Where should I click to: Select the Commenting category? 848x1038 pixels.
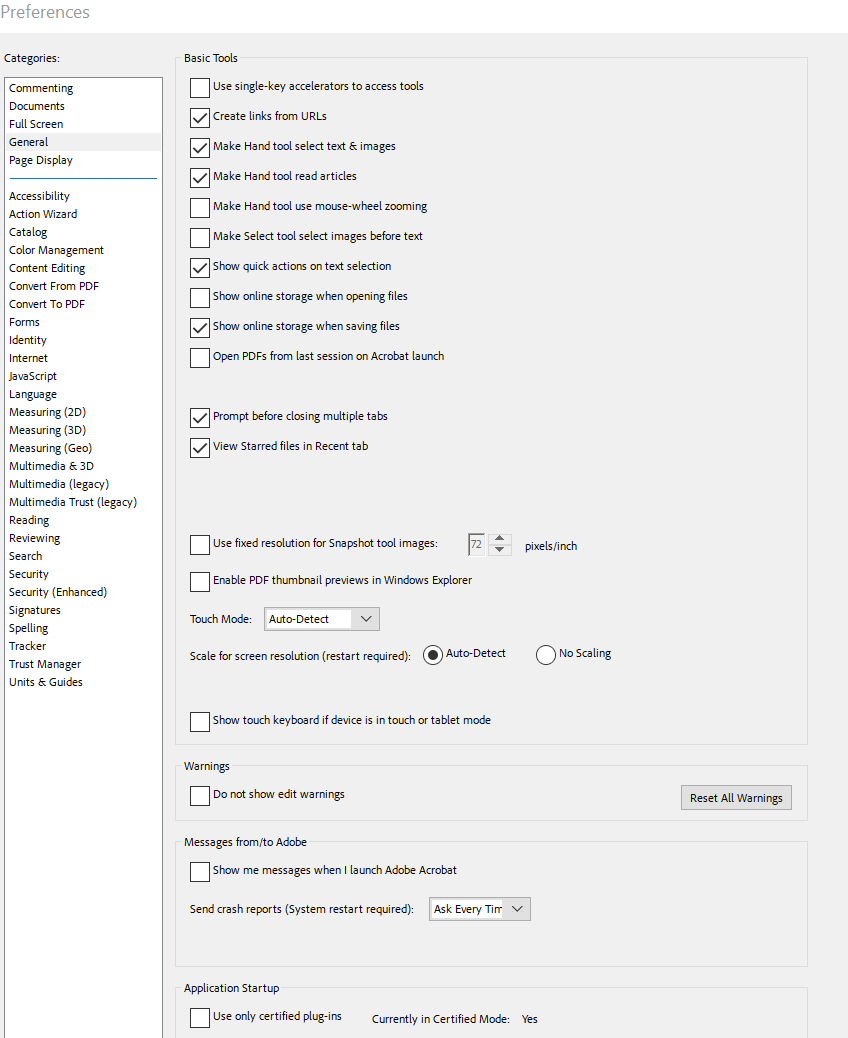[40, 87]
